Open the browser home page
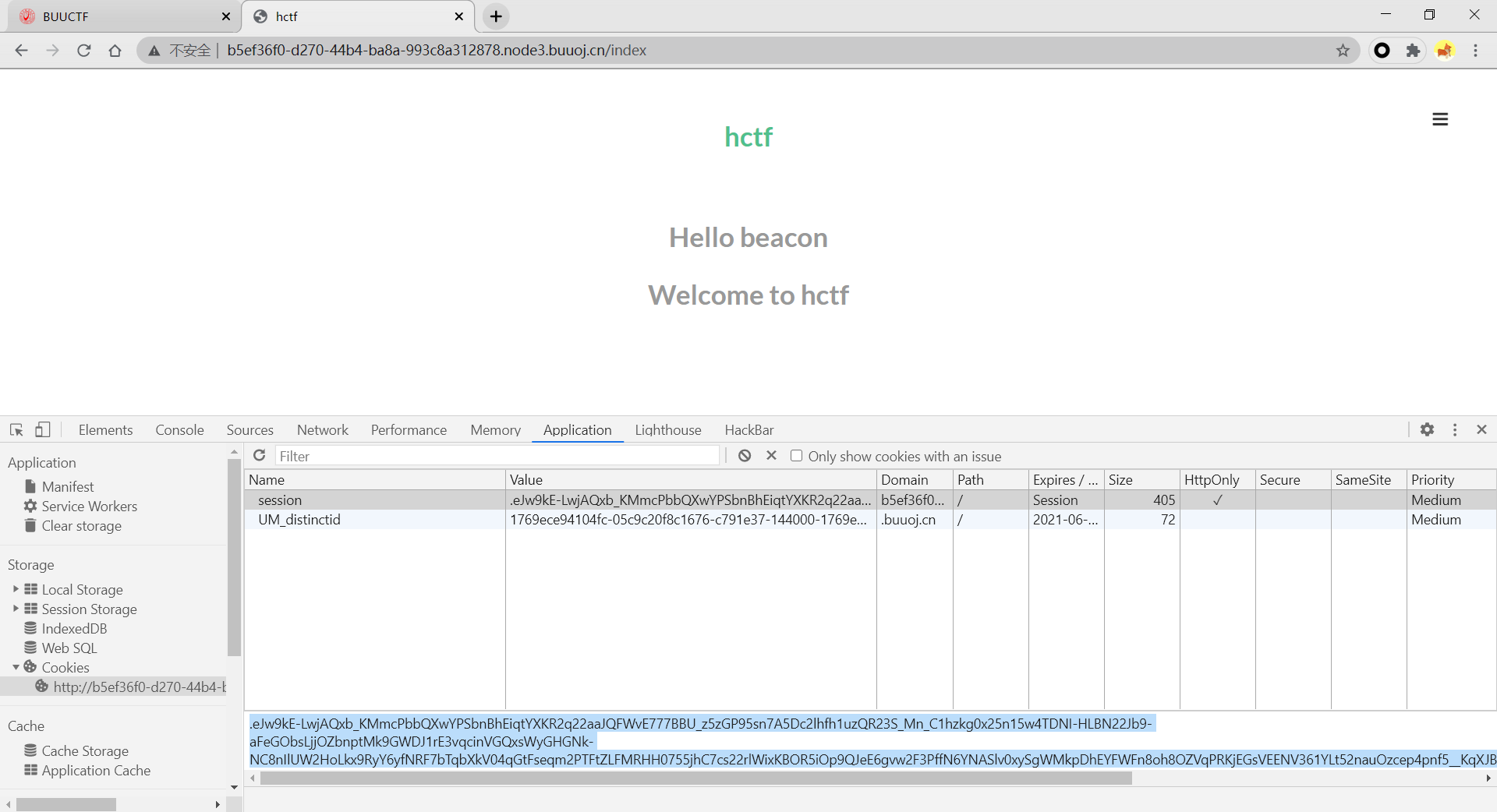The image size is (1497, 812). pyautogui.click(x=115, y=51)
